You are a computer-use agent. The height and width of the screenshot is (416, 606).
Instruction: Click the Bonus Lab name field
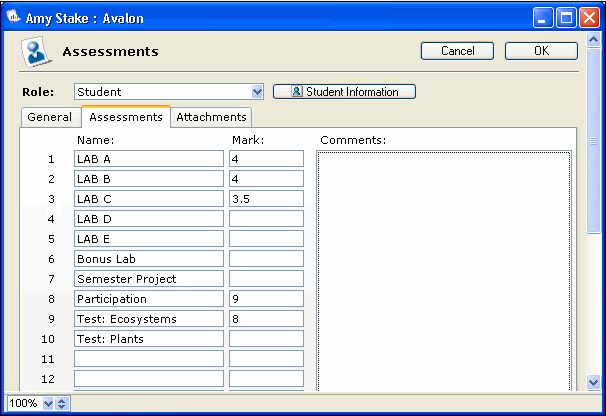click(x=148, y=259)
